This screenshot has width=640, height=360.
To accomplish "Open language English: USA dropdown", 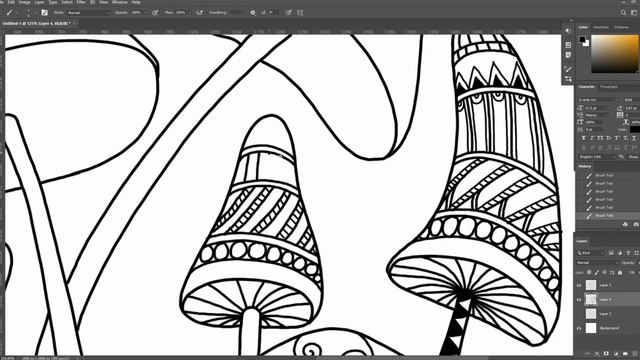I will (597, 157).
